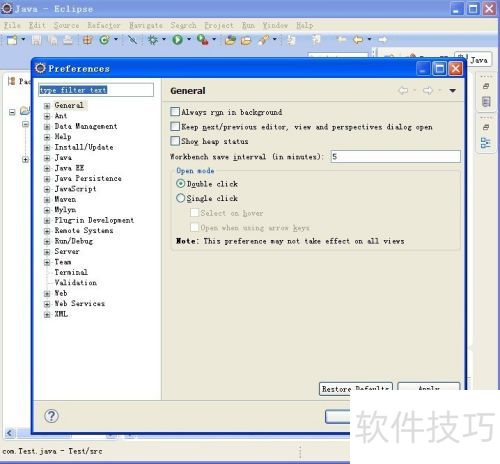Open the dropdown next to Run icon

coord(189,40)
